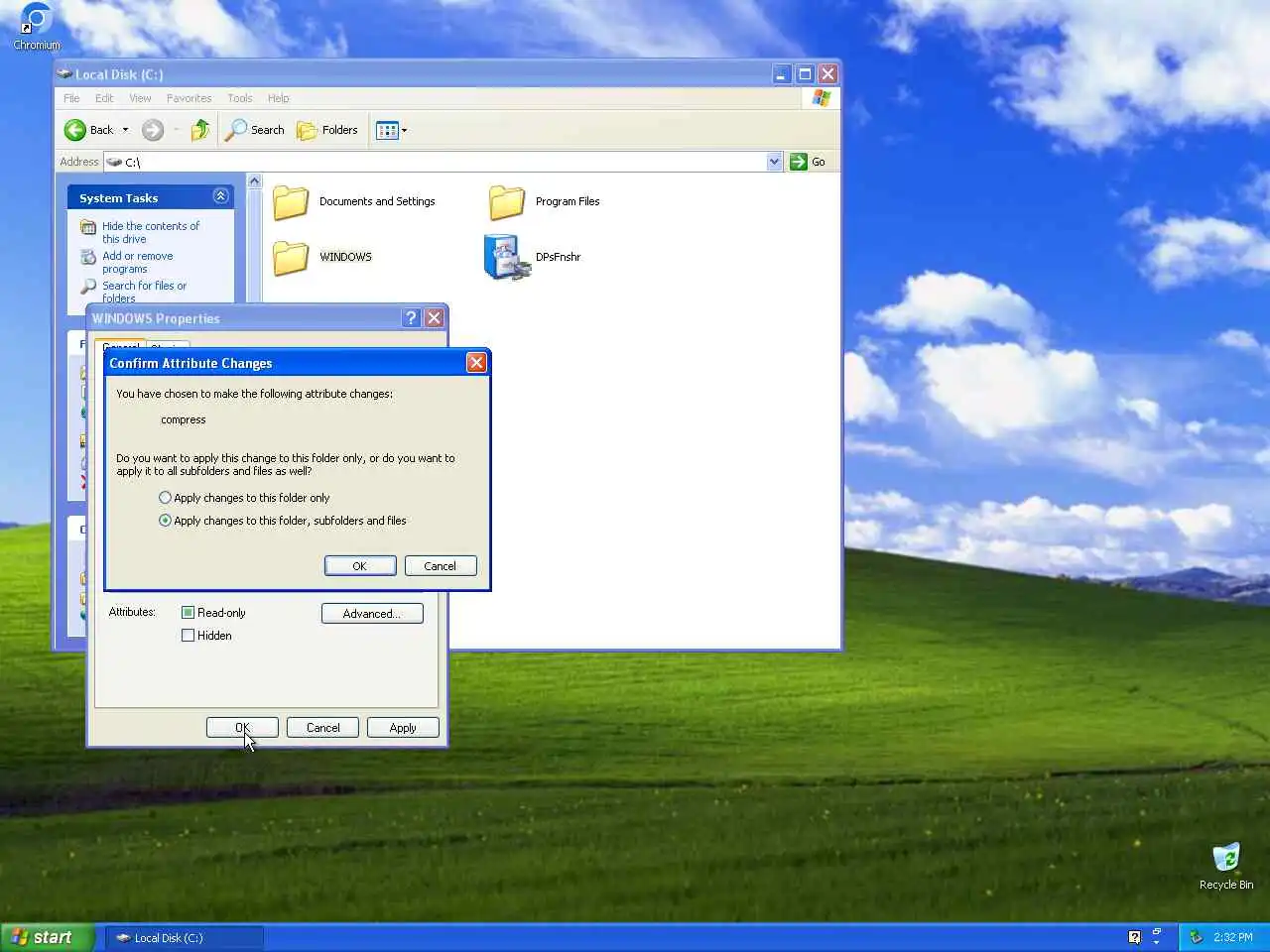
Task: Click Local Disk (C:) taskbar button
Action: pyautogui.click(x=185, y=937)
